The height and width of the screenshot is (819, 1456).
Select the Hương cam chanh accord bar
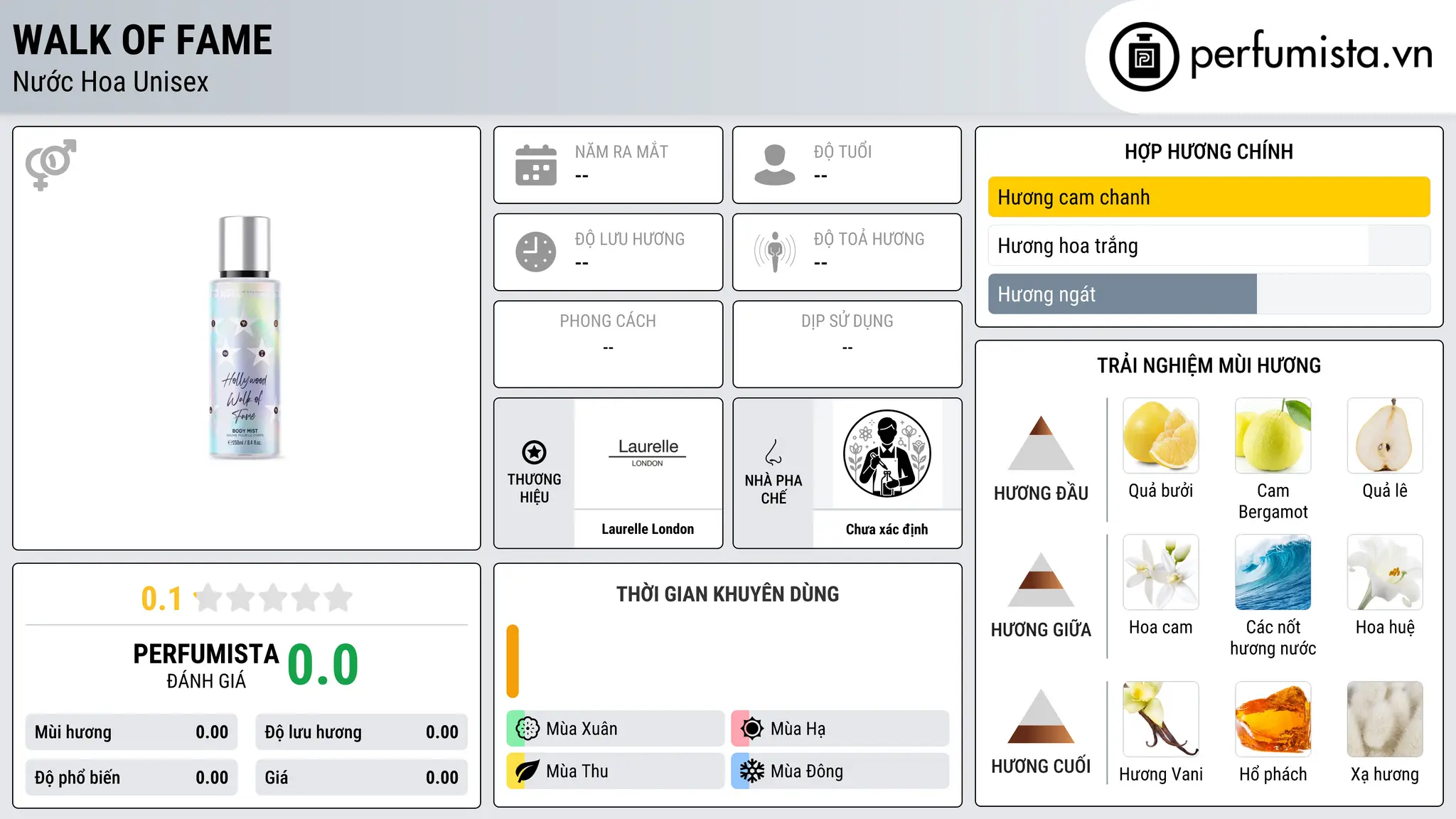pos(1209,197)
